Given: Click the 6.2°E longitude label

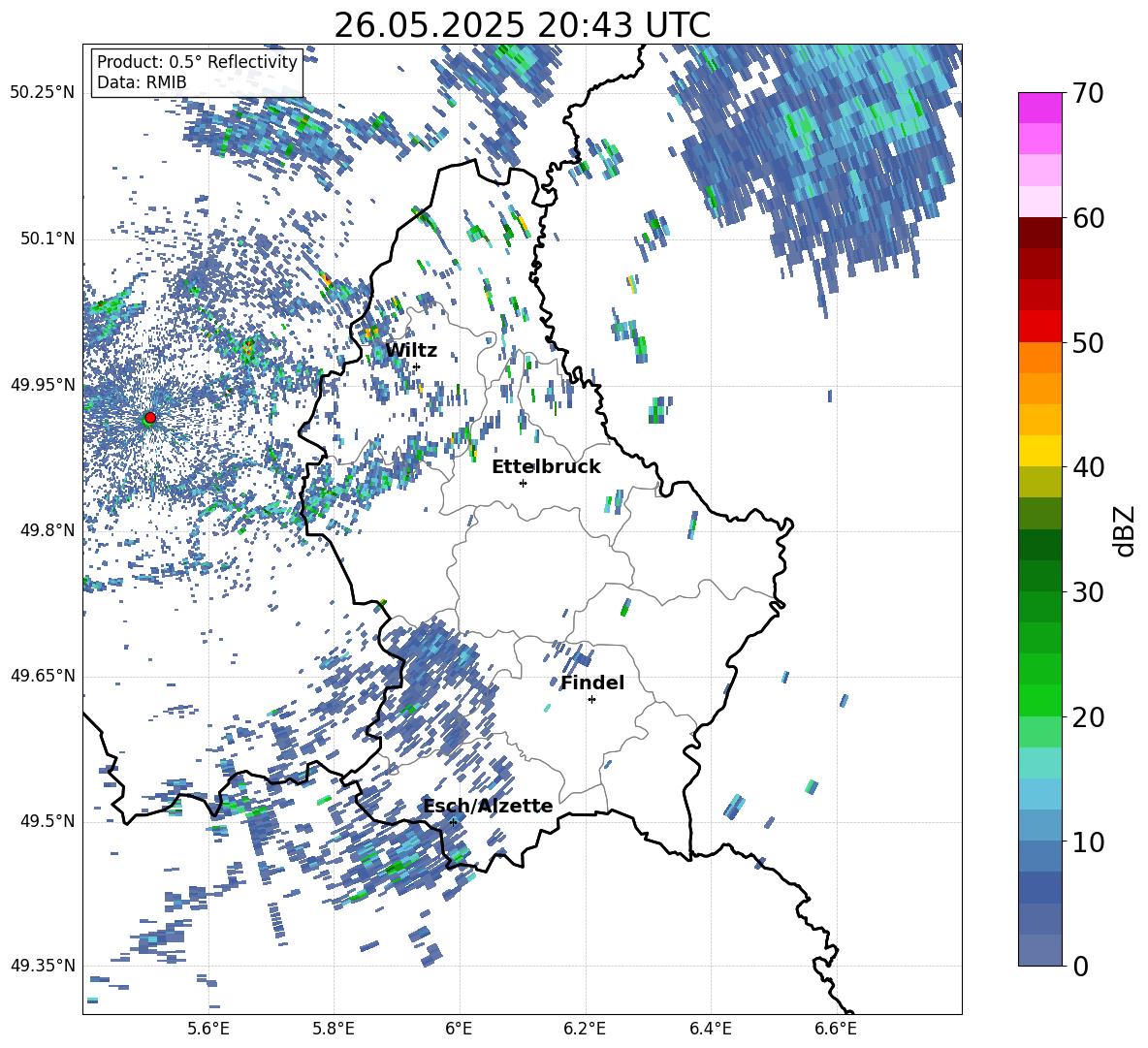Looking at the screenshot, I should 585,1029.
